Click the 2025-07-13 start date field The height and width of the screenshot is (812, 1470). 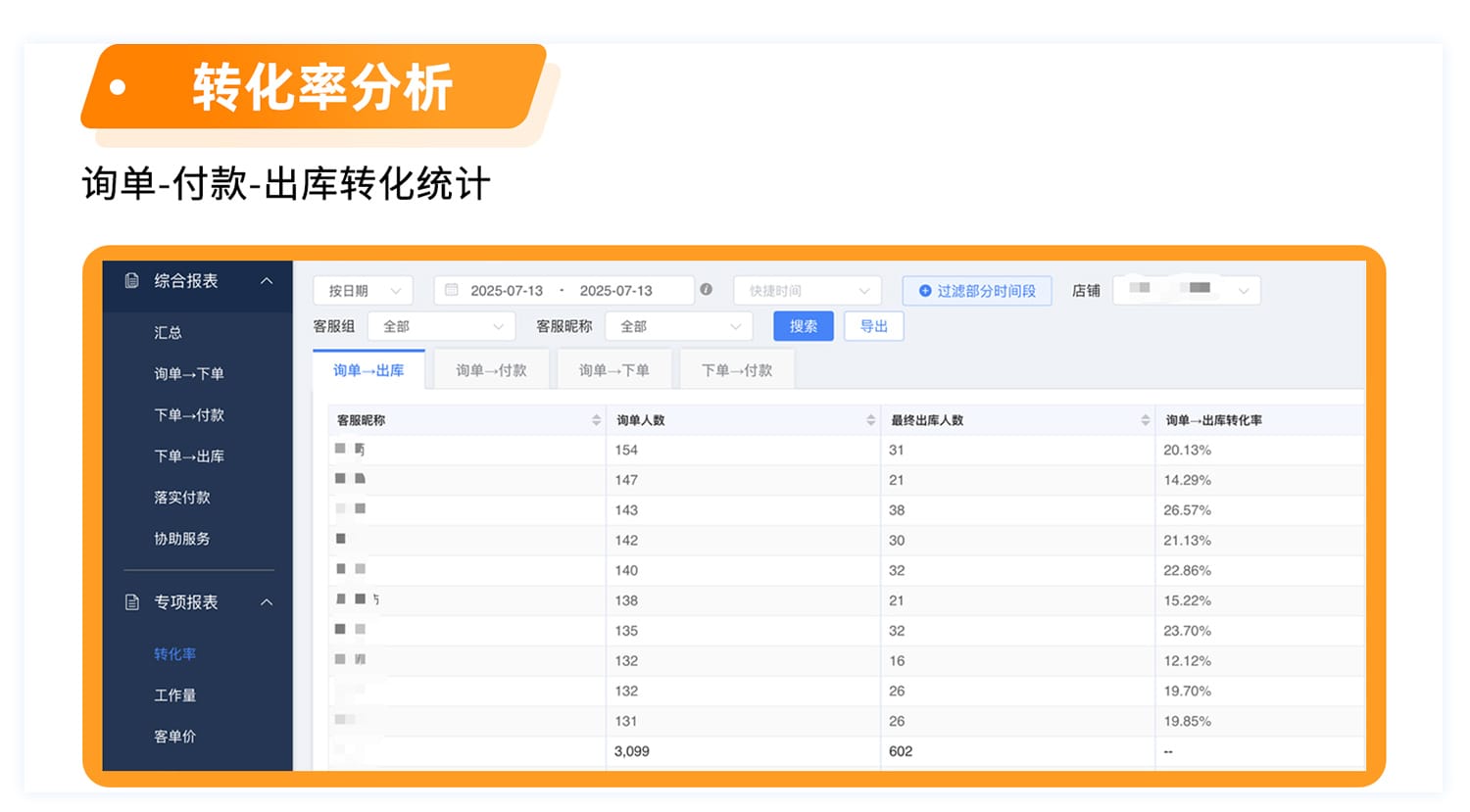[506, 291]
